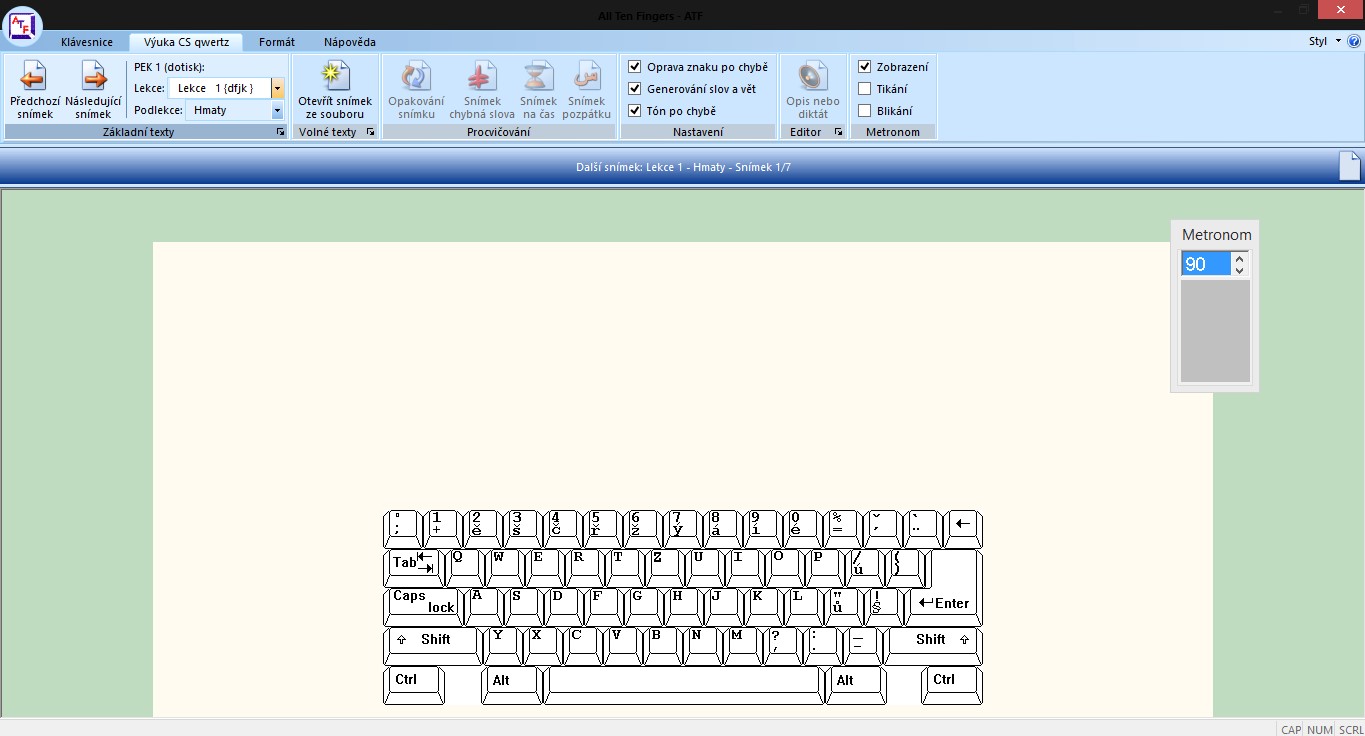Open the Formát ribbon tab
The height and width of the screenshot is (736, 1365).
pyautogui.click(x=276, y=43)
